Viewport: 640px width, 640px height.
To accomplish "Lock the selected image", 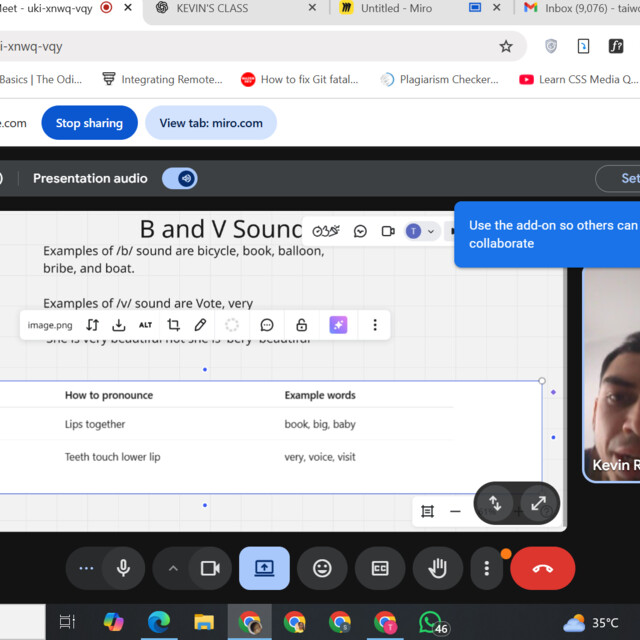I will 301,325.
